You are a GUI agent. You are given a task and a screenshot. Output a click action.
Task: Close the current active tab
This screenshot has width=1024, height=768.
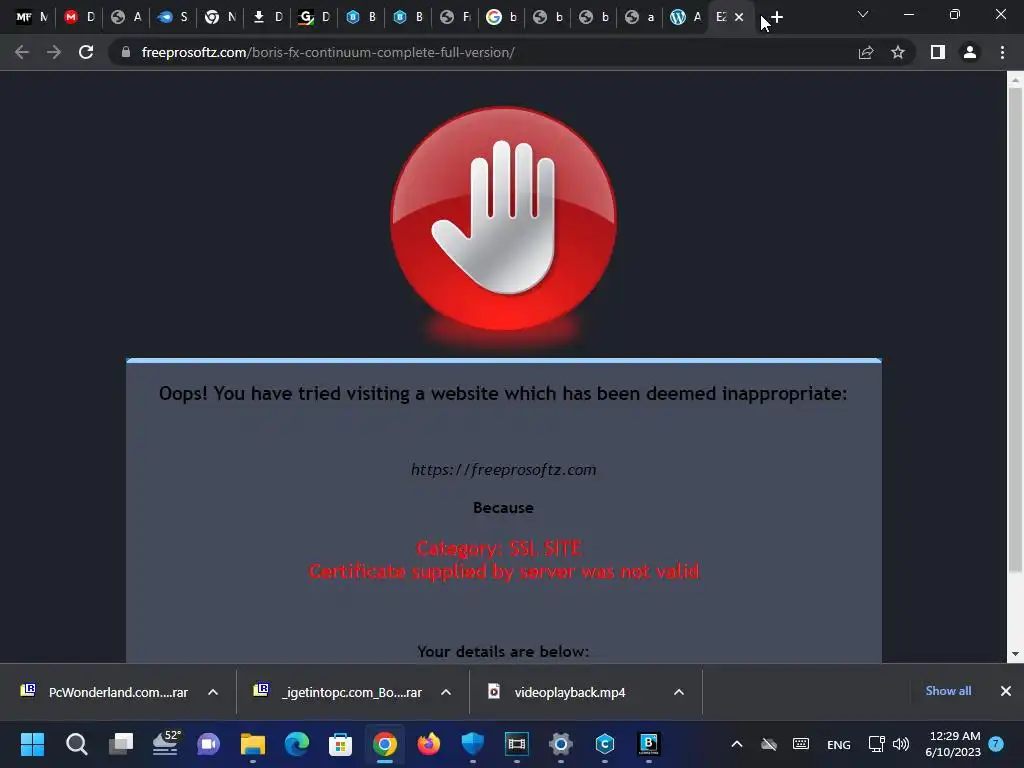[739, 18]
